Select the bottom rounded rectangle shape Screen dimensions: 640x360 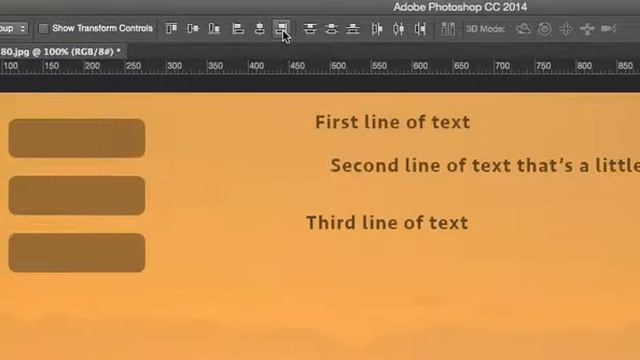77,253
